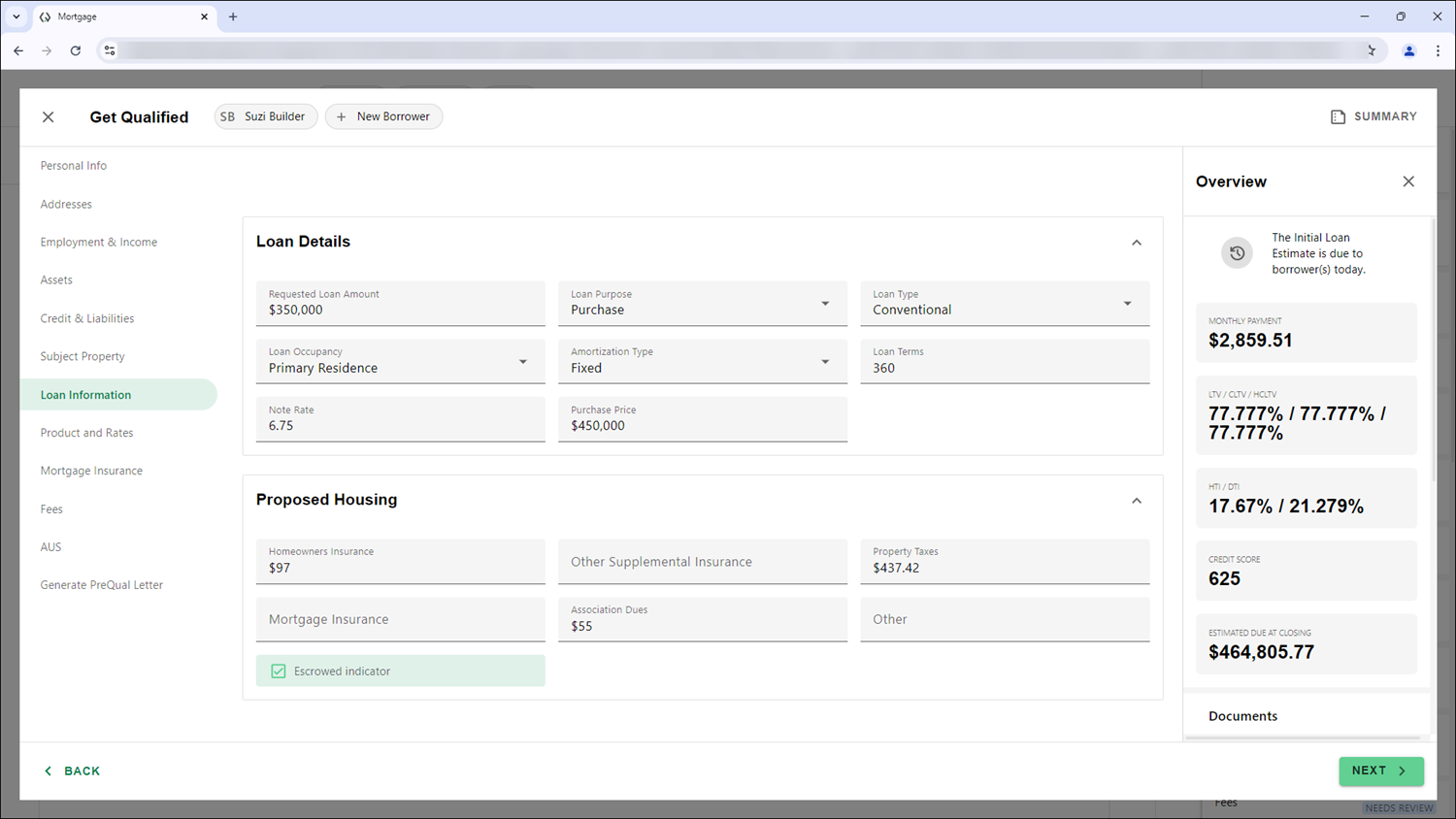Toggle the Escrowed indicator checkbox
This screenshot has width=1456, height=819.
coord(279,671)
